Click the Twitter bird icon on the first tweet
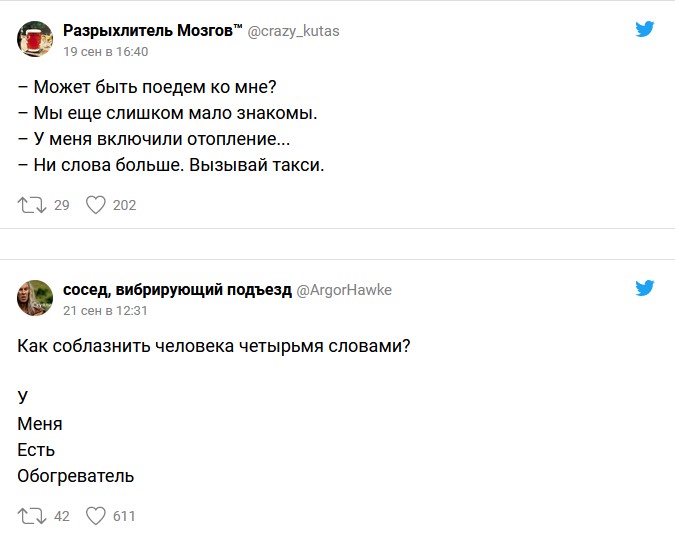The width and height of the screenshot is (675, 539). (645, 30)
